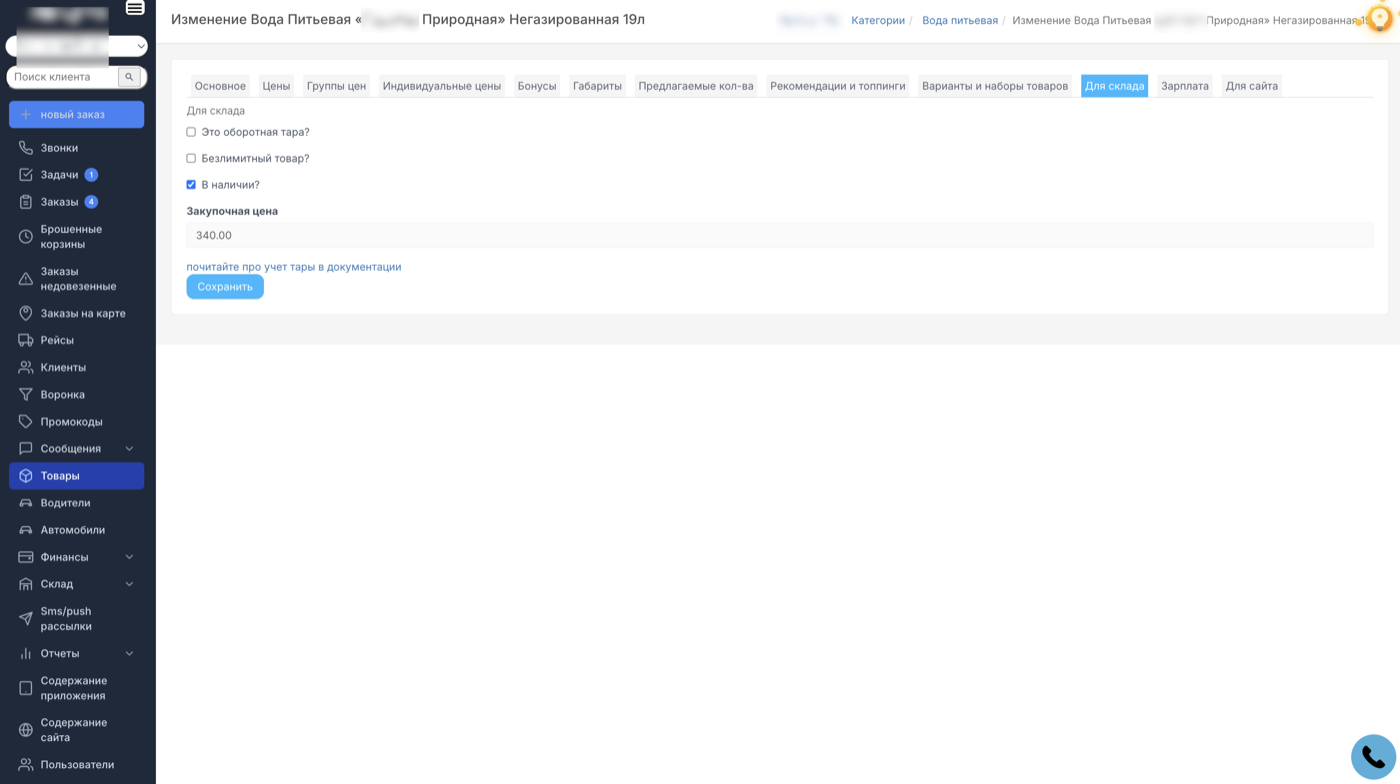Screen dimensions: 1400x784
Task: Click the 'новый заказ' button
Action: click(x=76, y=115)
